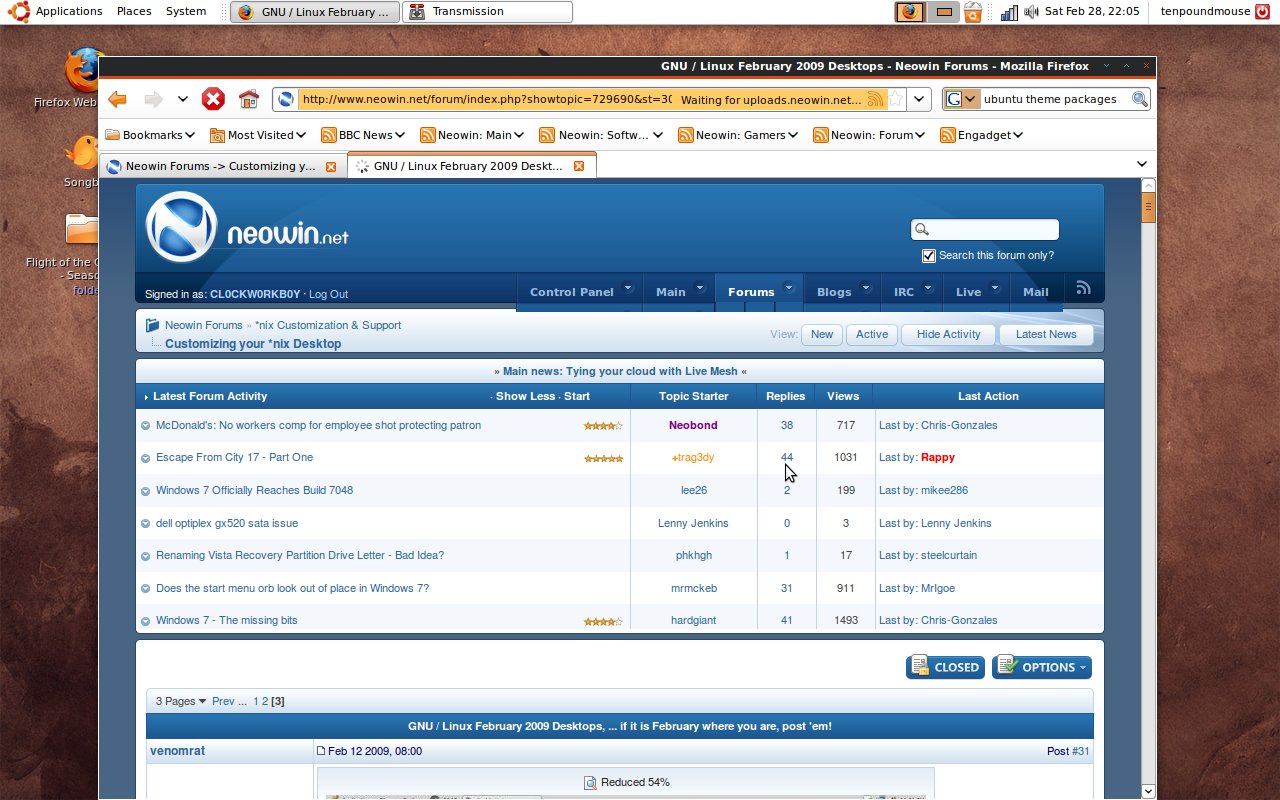Click the Firefox Forward arrow button
The image size is (1280, 800).
153,99
